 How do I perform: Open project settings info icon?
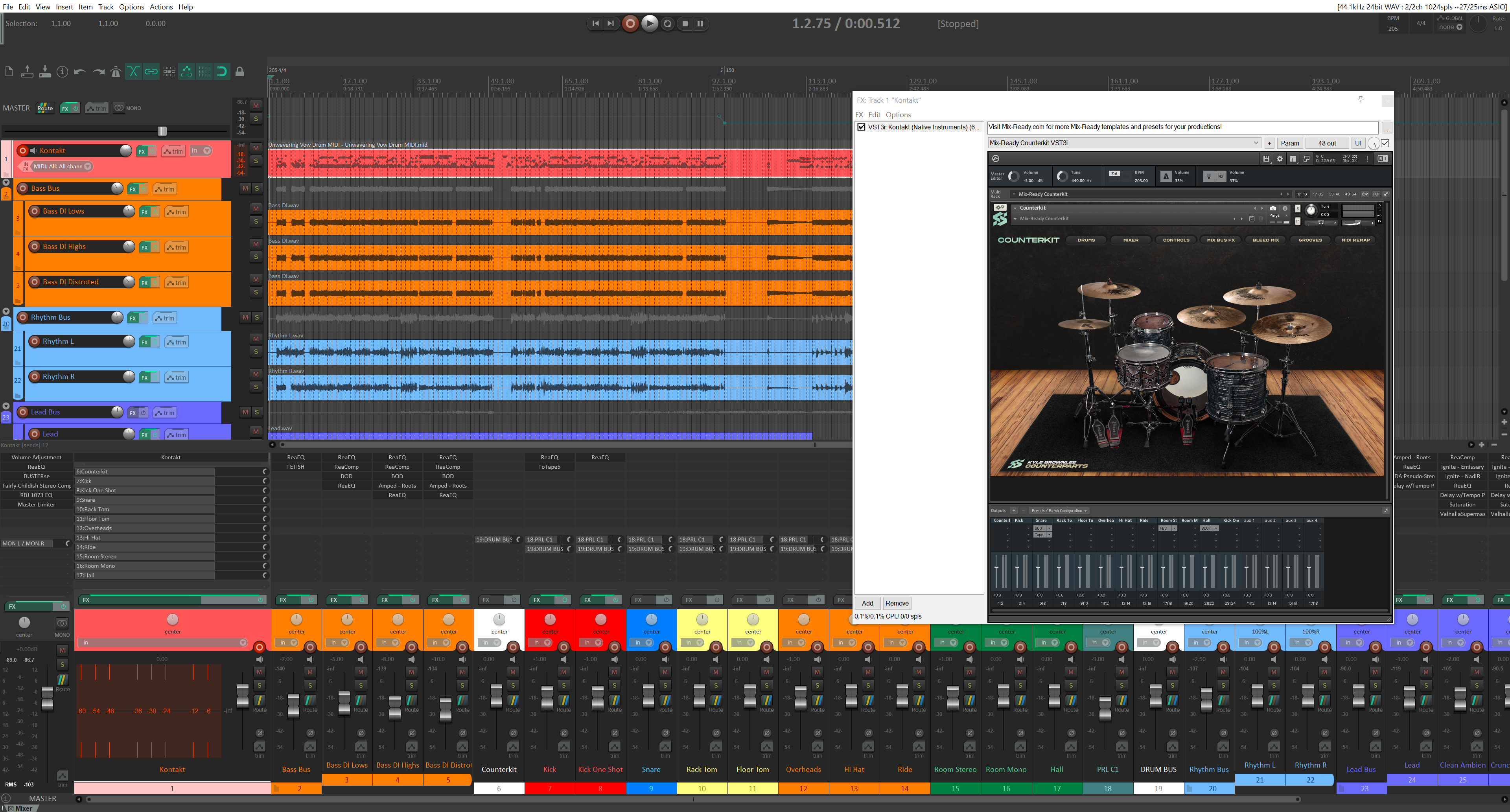point(62,72)
